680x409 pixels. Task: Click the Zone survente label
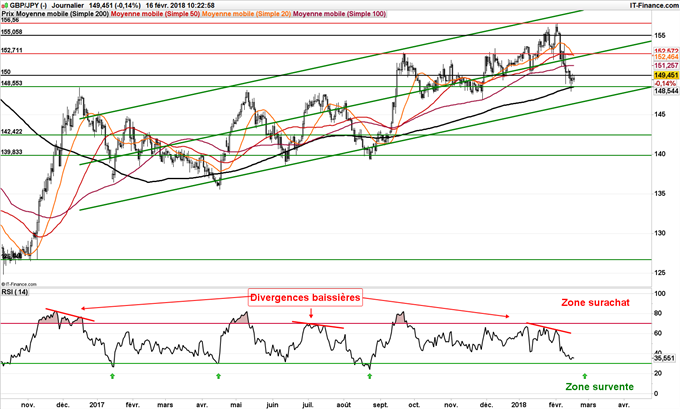point(600,387)
